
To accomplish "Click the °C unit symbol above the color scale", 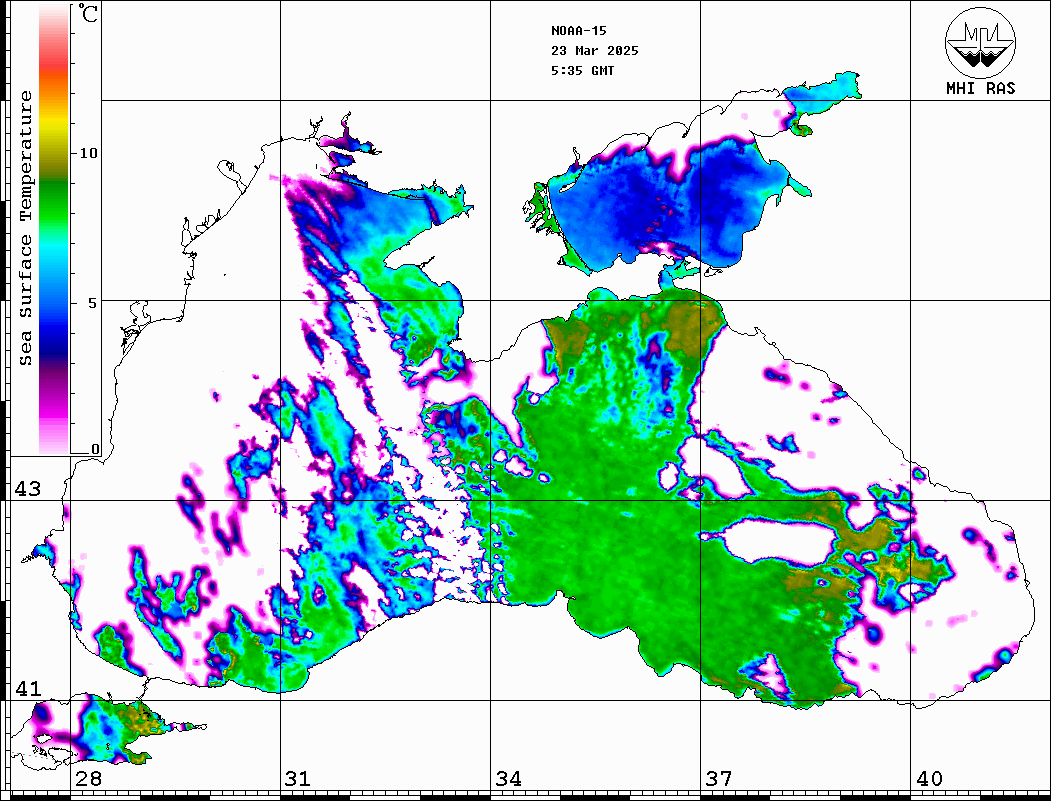I will [89, 16].
